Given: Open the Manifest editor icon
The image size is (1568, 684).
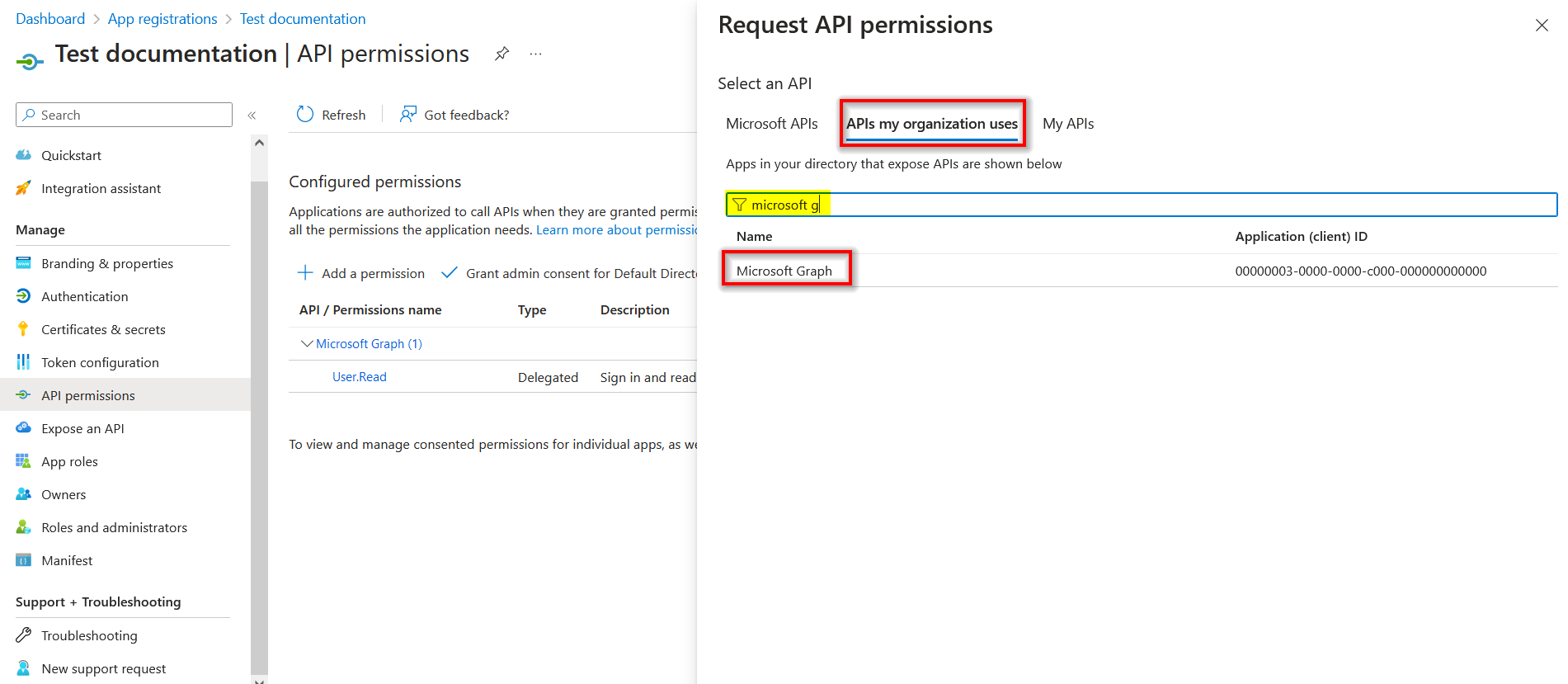Looking at the screenshot, I should [x=24, y=559].
